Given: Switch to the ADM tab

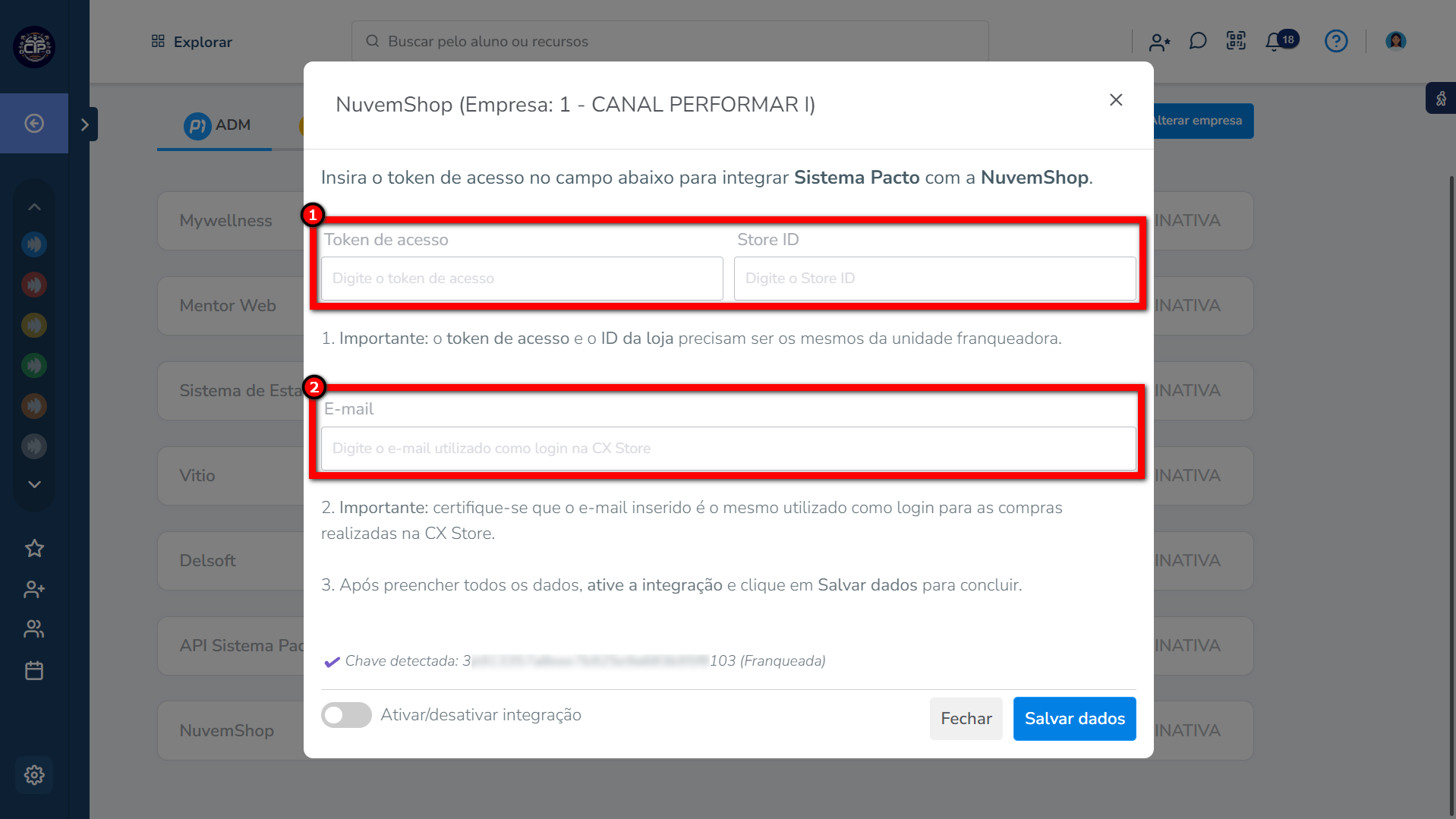Looking at the screenshot, I should coord(217,125).
